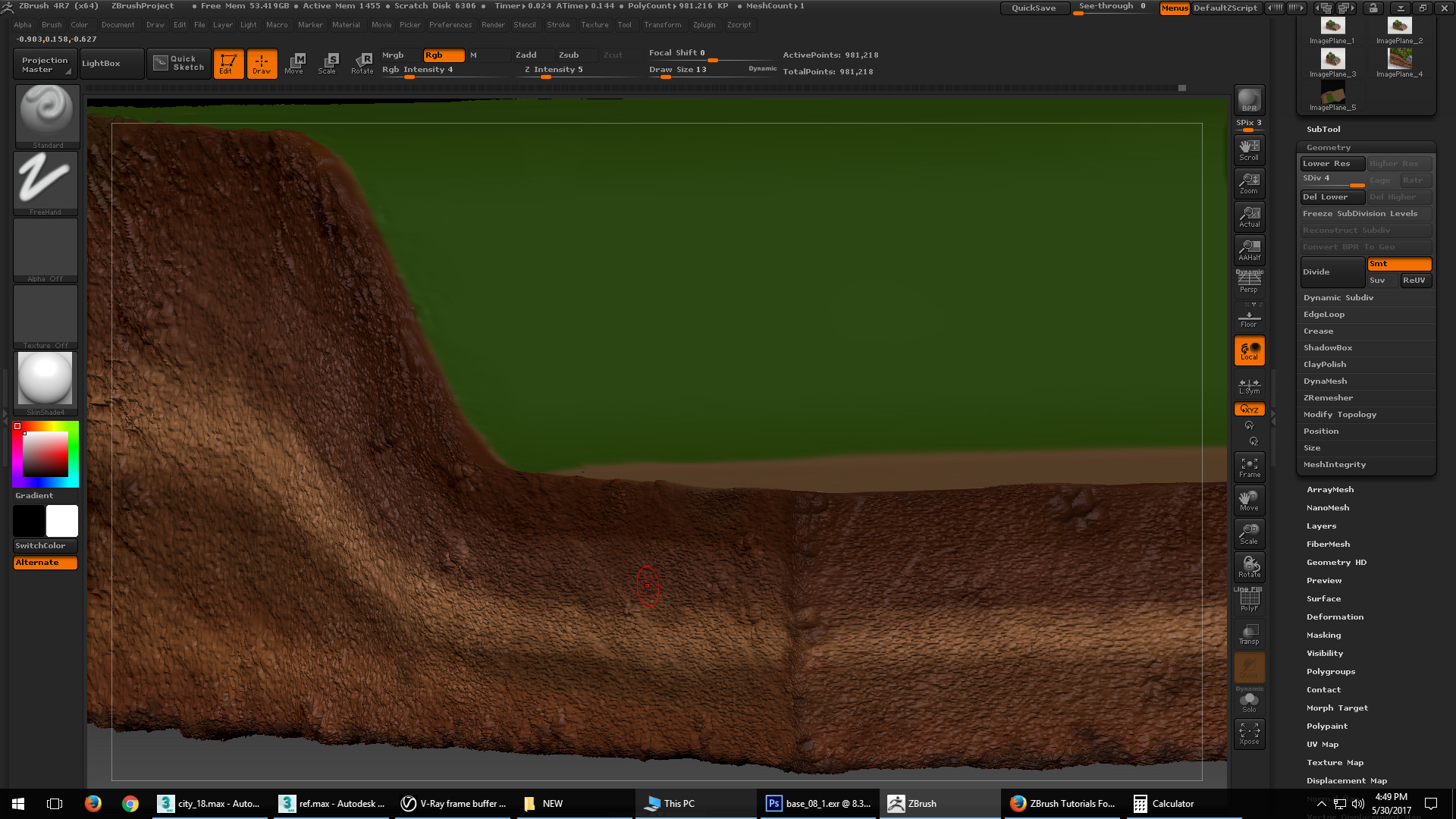Click the SwitchColor button
This screenshot has height=819, width=1456.
(45, 545)
